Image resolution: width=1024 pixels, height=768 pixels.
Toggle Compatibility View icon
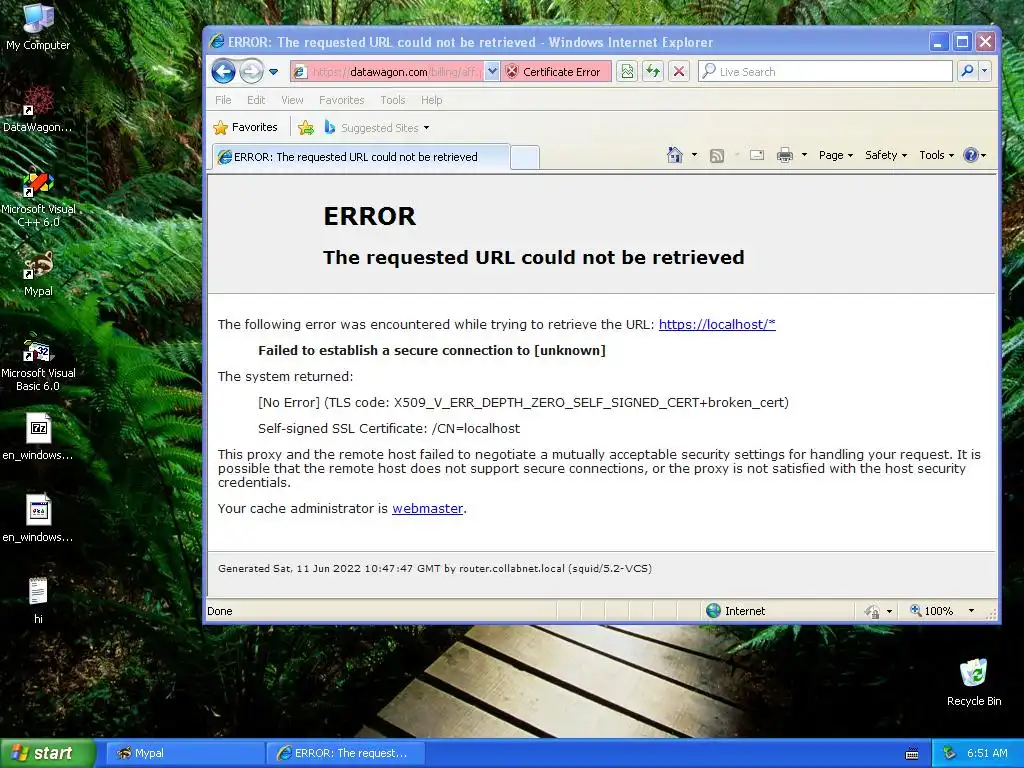(x=627, y=72)
